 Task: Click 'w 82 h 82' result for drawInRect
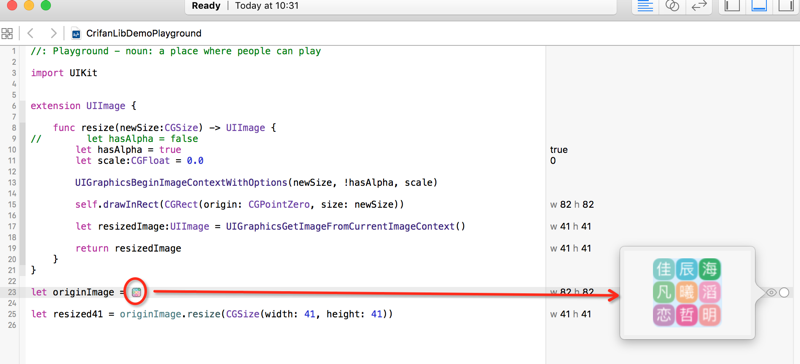pos(572,205)
